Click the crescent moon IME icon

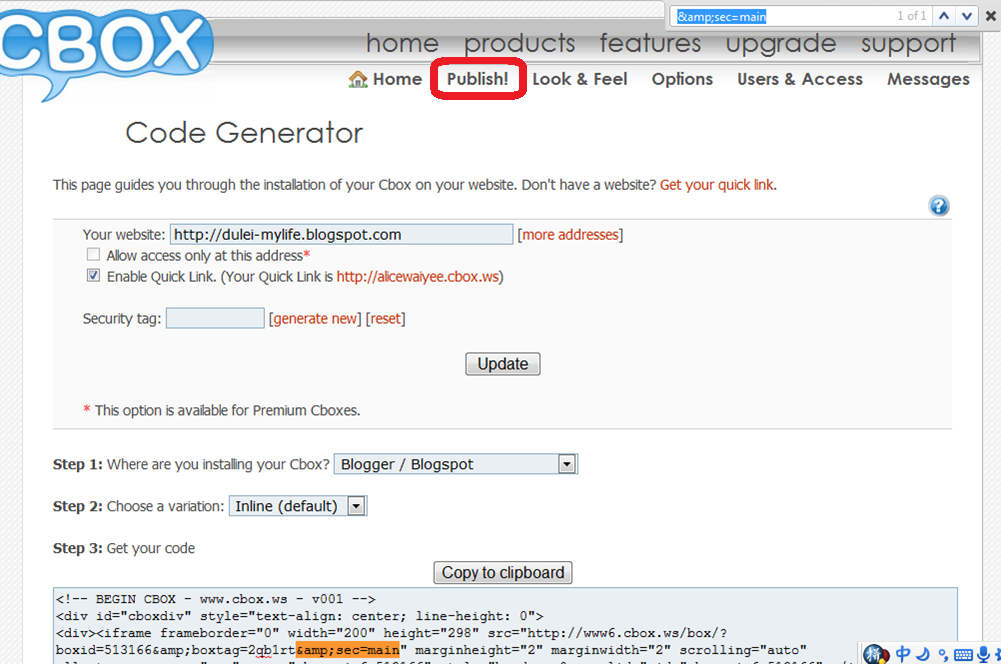pos(923,654)
